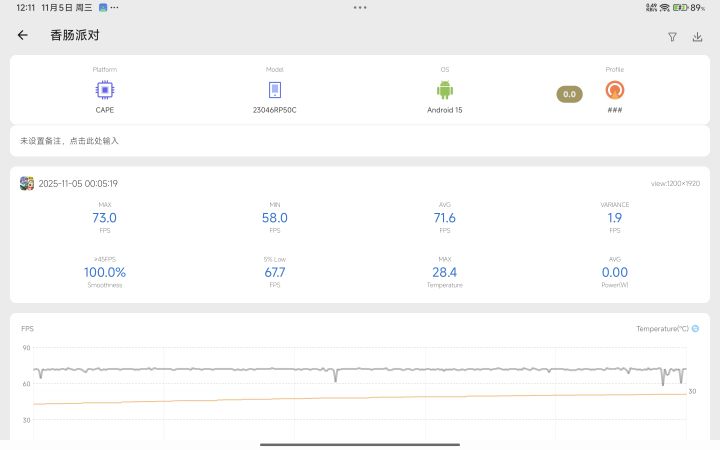Screen dimensions: 720x450
Task: Select the timestamp 2025-11-05 00:05:19
Action: (78, 183)
